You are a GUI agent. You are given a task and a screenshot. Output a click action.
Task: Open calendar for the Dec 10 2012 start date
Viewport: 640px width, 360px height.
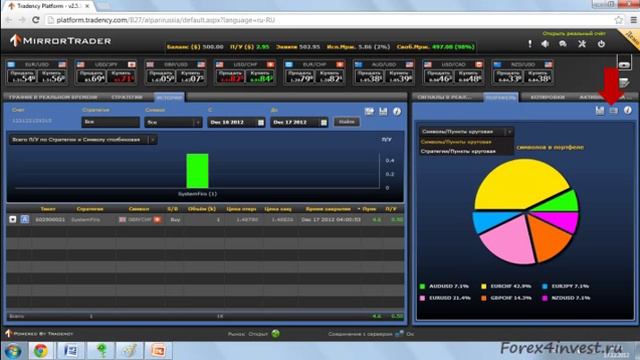261,122
